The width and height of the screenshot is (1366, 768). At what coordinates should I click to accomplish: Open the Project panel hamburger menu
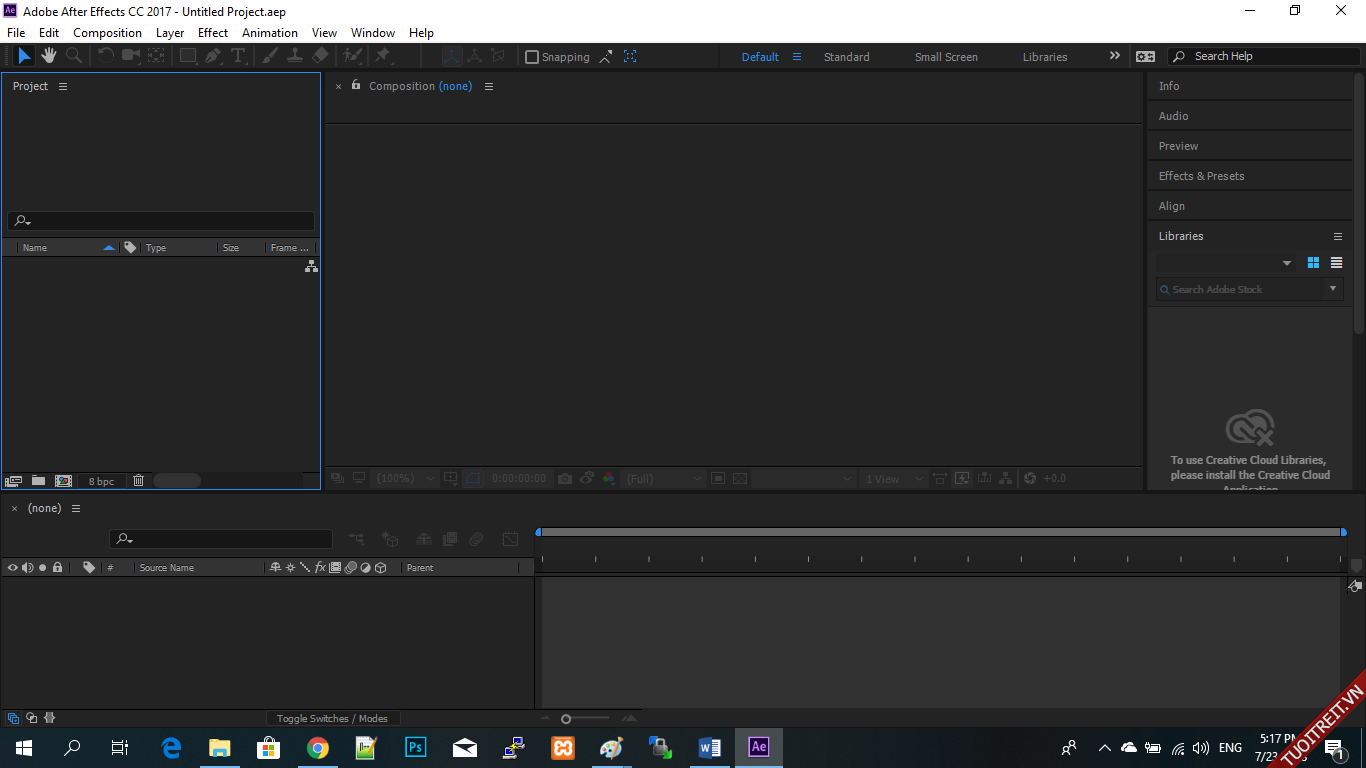pyautogui.click(x=63, y=87)
